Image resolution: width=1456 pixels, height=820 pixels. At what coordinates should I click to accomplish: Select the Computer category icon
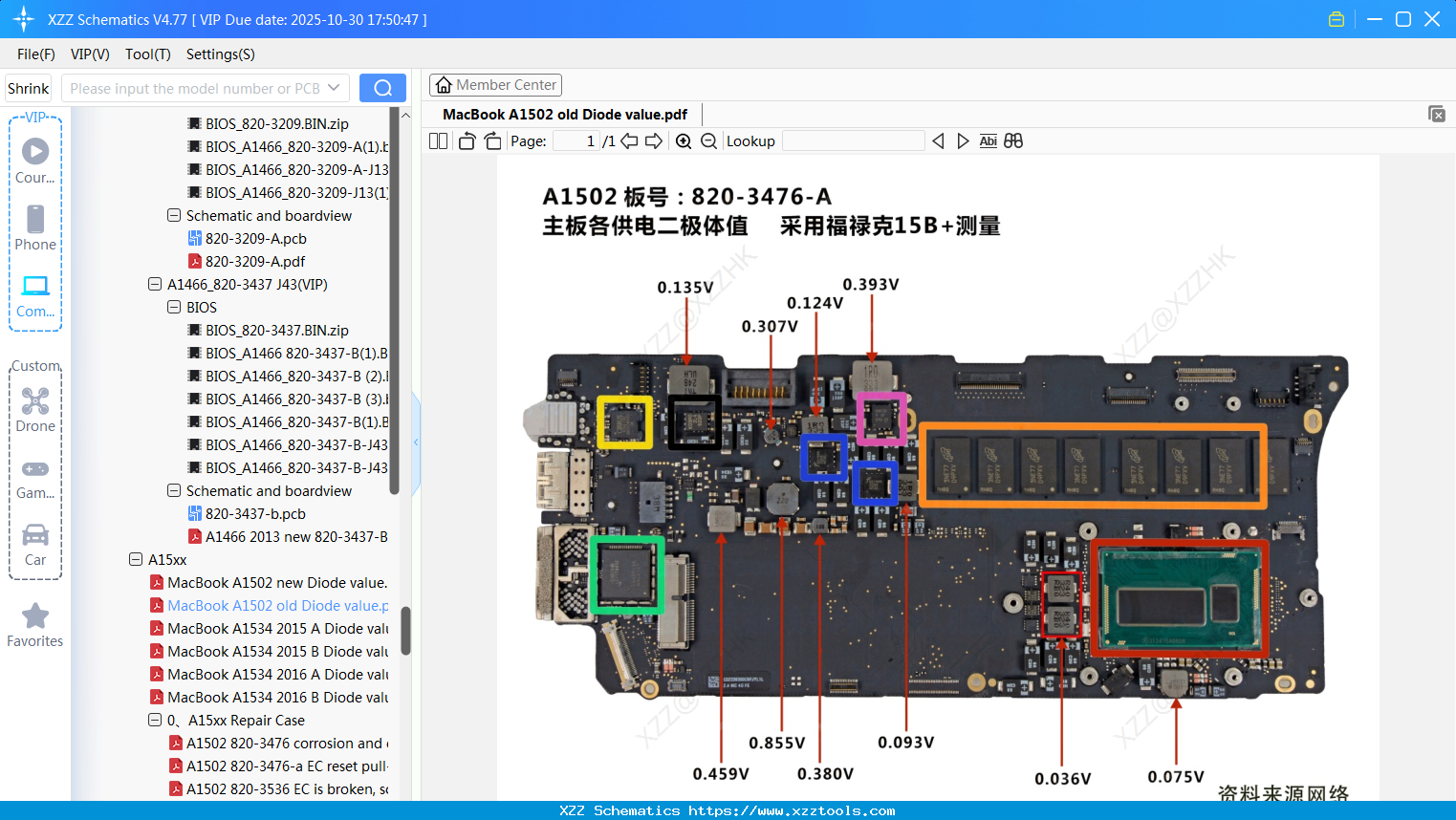pyautogui.click(x=35, y=295)
